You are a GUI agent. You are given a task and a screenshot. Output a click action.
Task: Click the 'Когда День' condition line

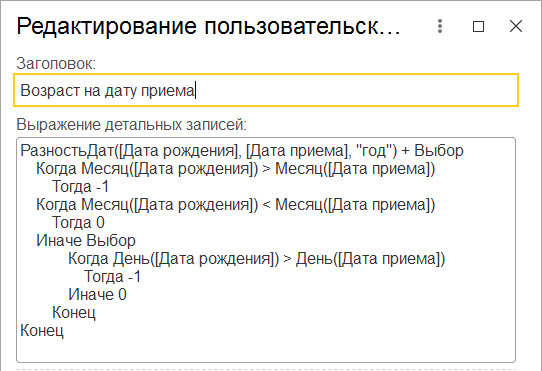tap(257, 259)
